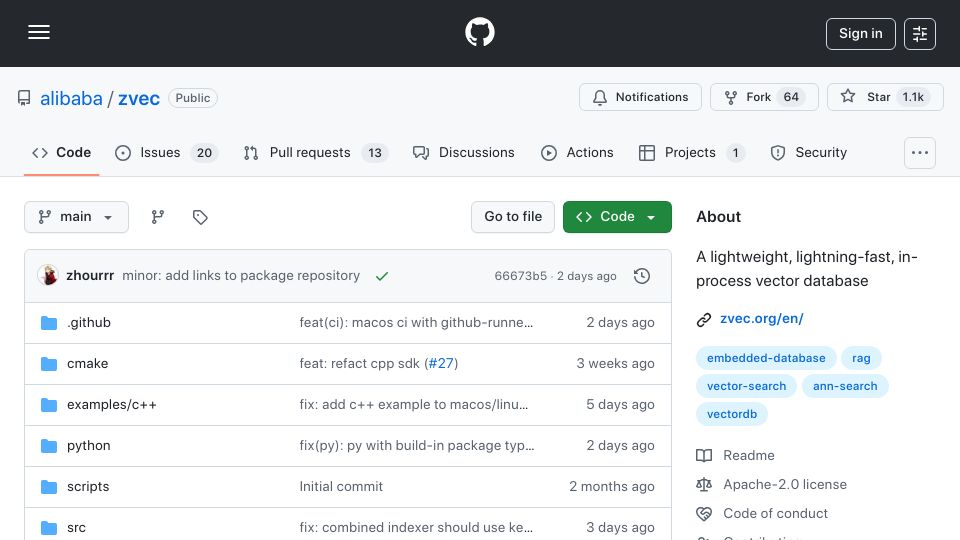Open the hamburger navigation menu
Screen dimensions: 960x540
[x=39, y=32]
